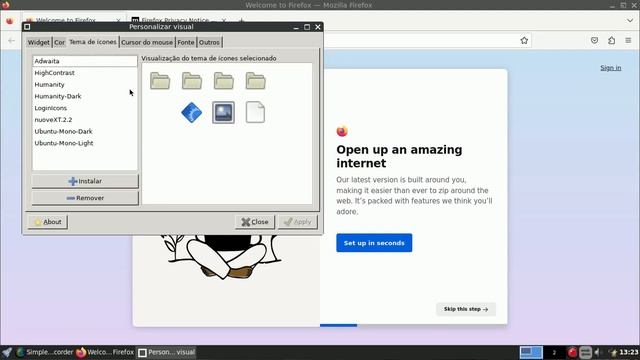Maximize the Personalizar visual dialog
The width and height of the screenshot is (640, 360).
(307, 27)
